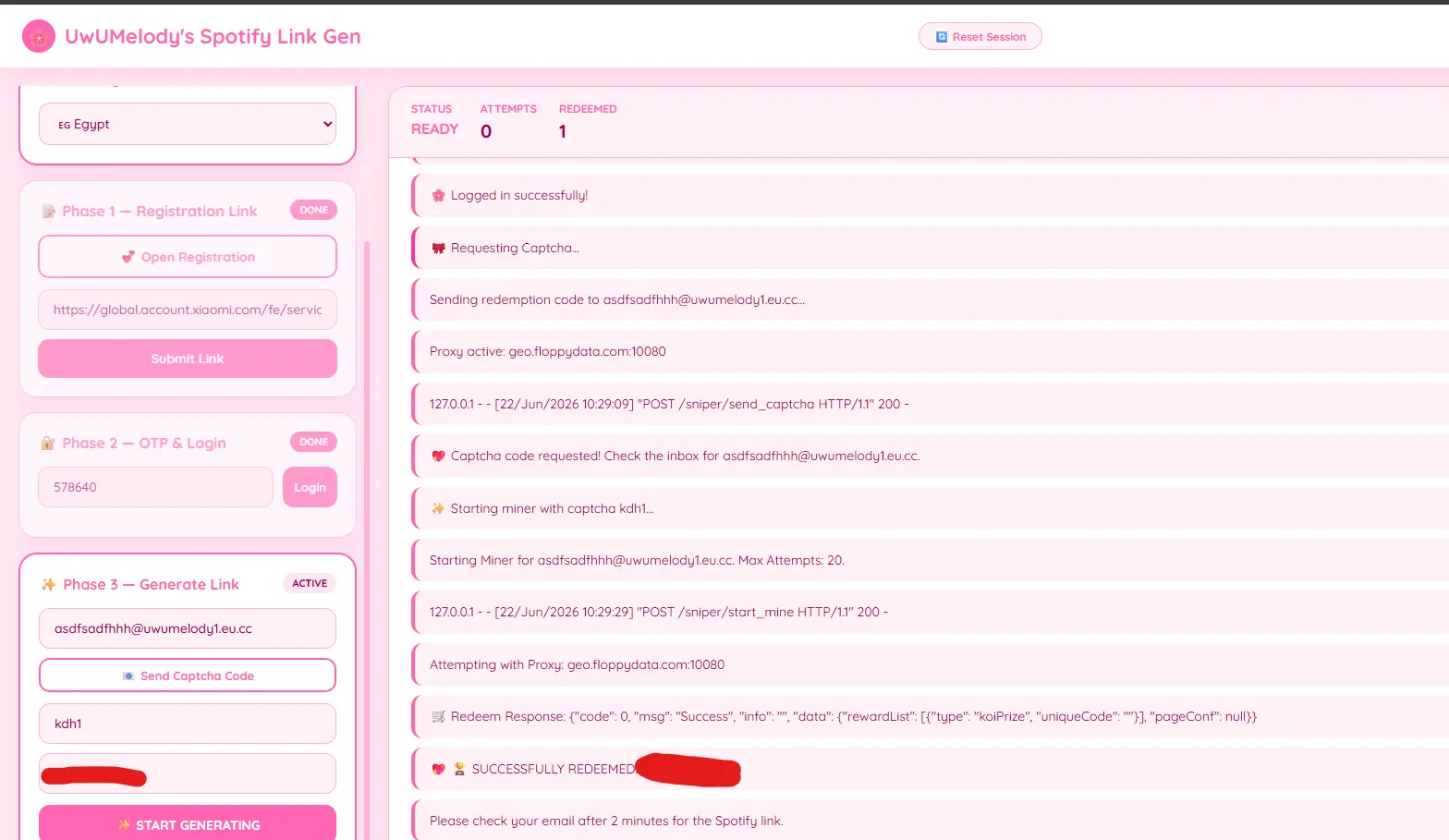This screenshot has width=1449, height=840.
Task: Click the Logged in successfully log text
Action: coord(519,196)
